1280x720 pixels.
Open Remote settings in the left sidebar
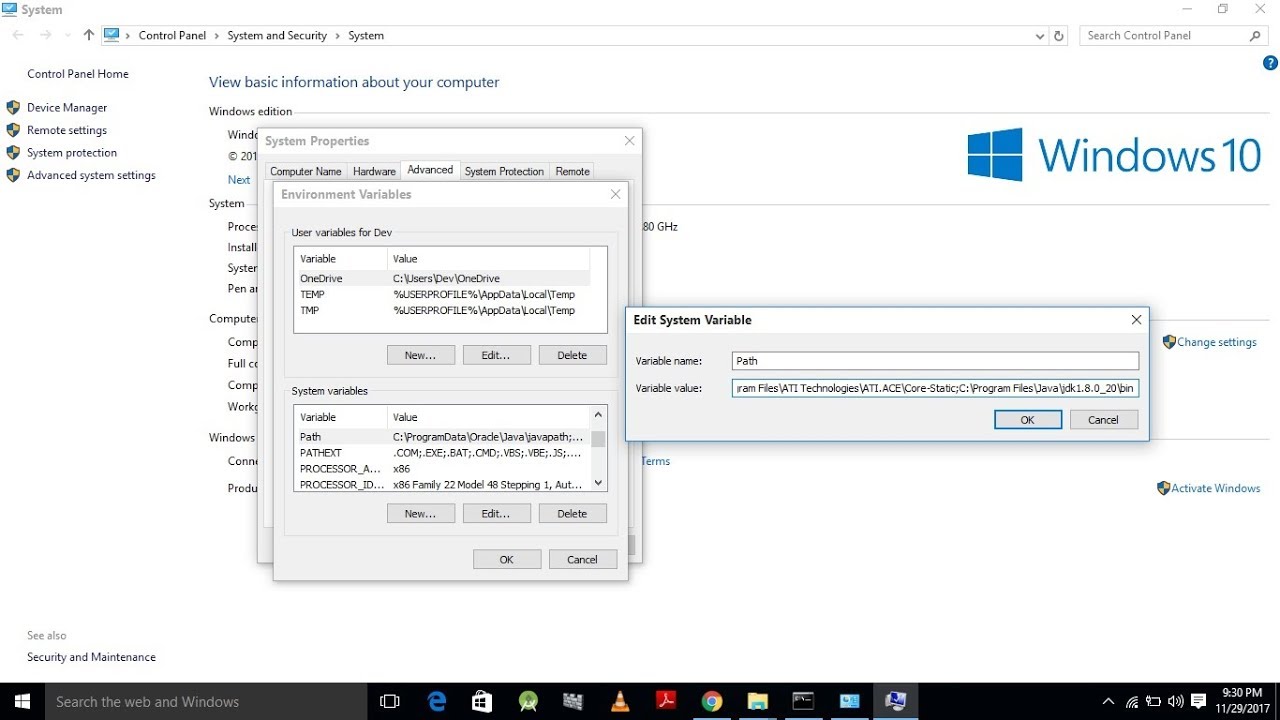[x=67, y=130]
